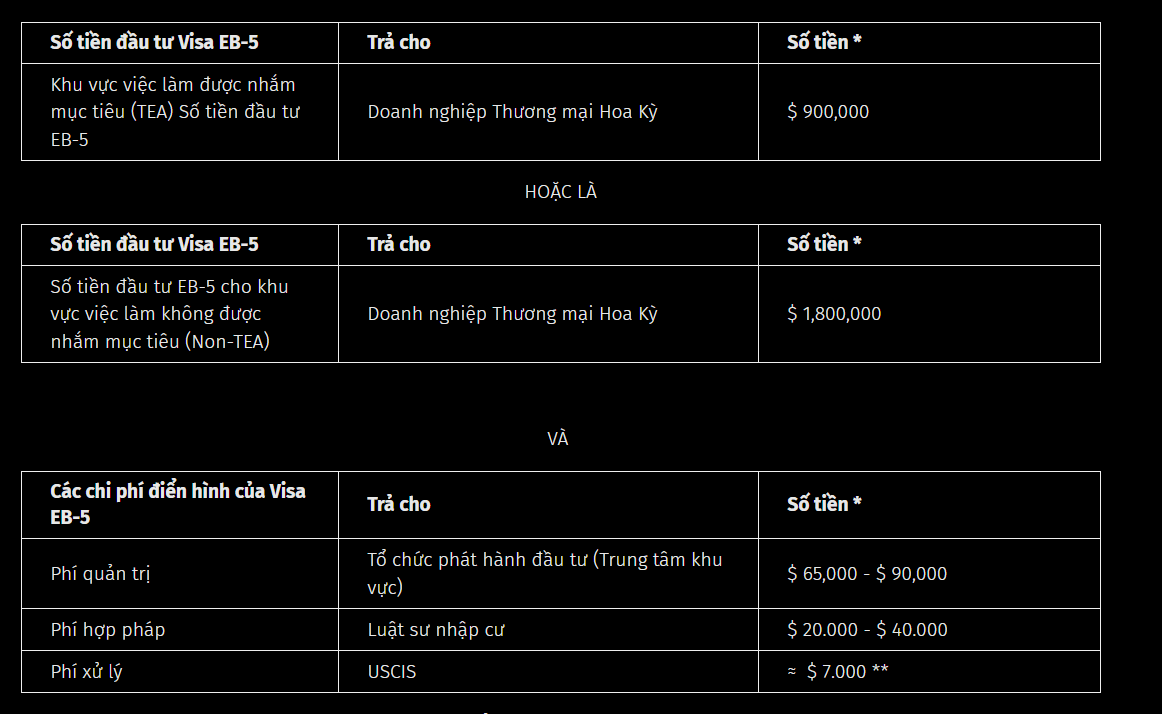Click "Trả cho" header in the fees table

(x=399, y=504)
